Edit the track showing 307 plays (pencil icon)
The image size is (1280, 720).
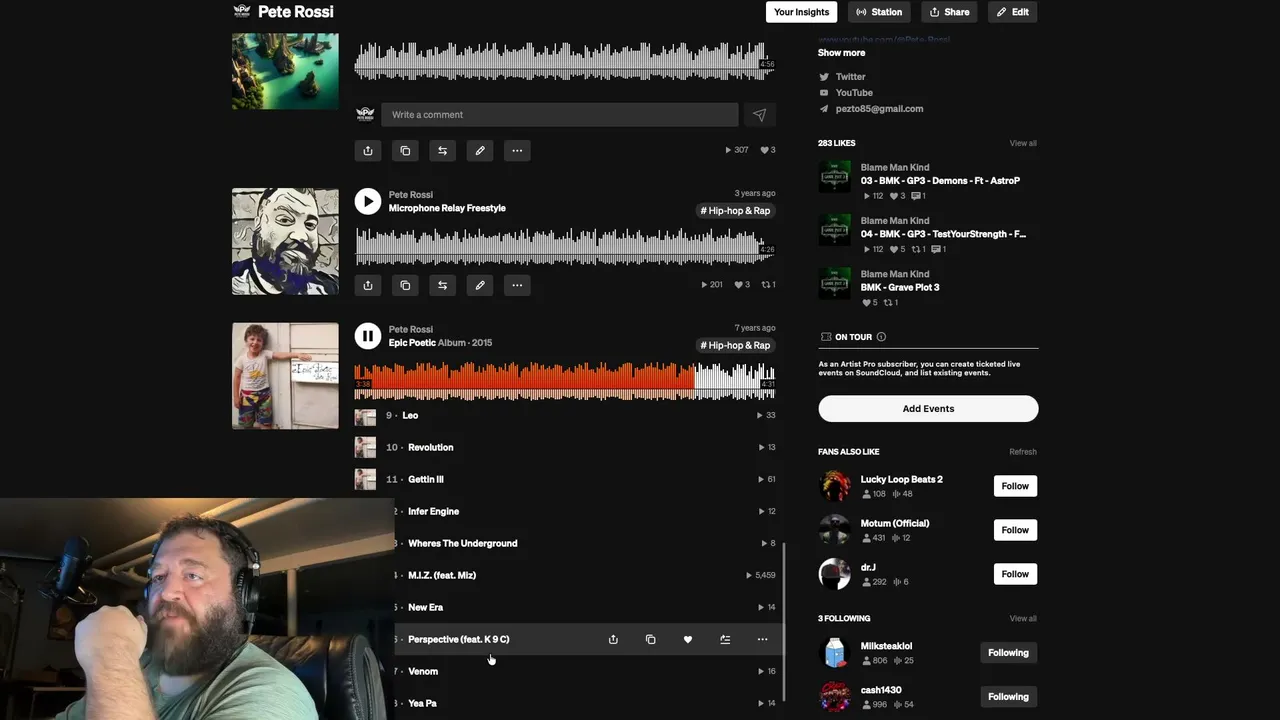pos(480,151)
